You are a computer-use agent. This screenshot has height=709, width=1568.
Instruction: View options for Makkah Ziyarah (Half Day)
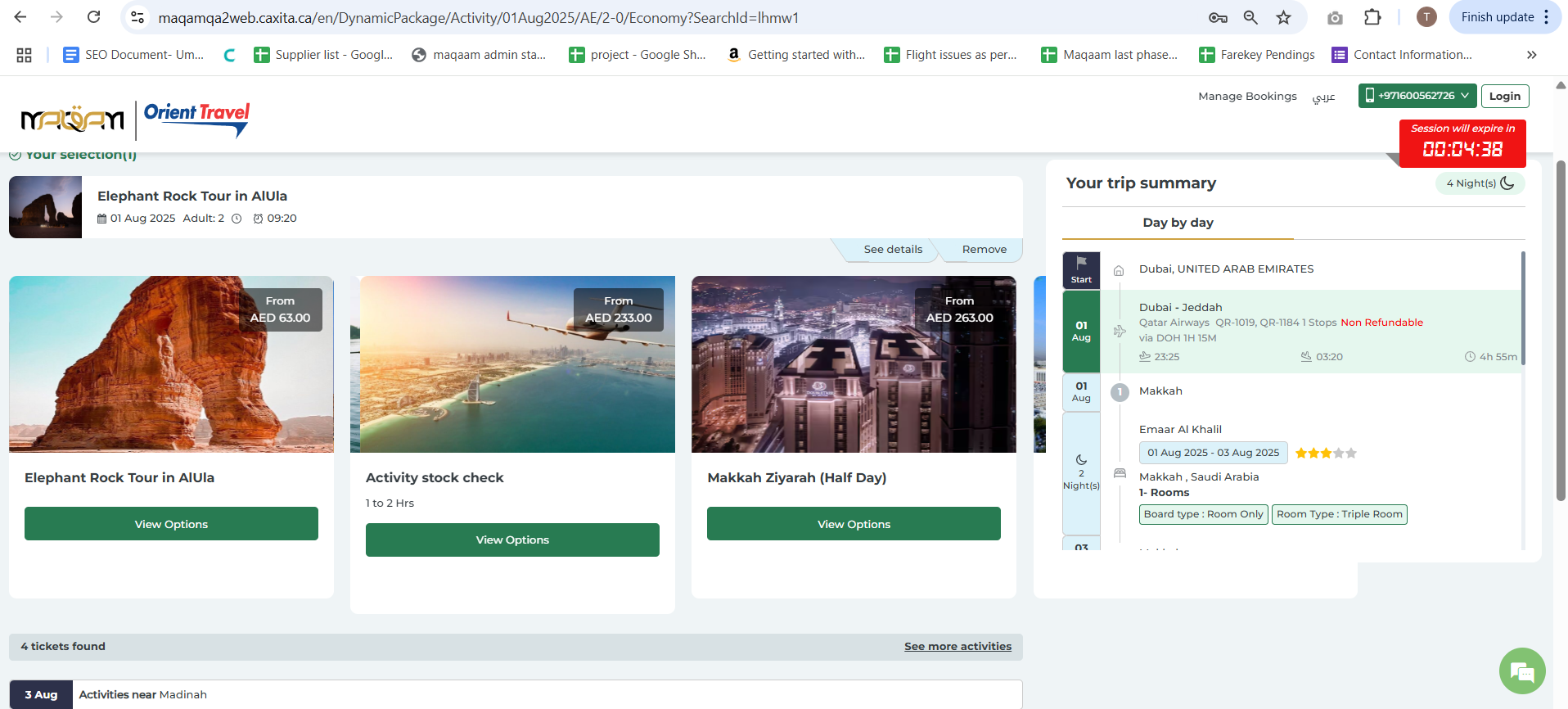(854, 524)
